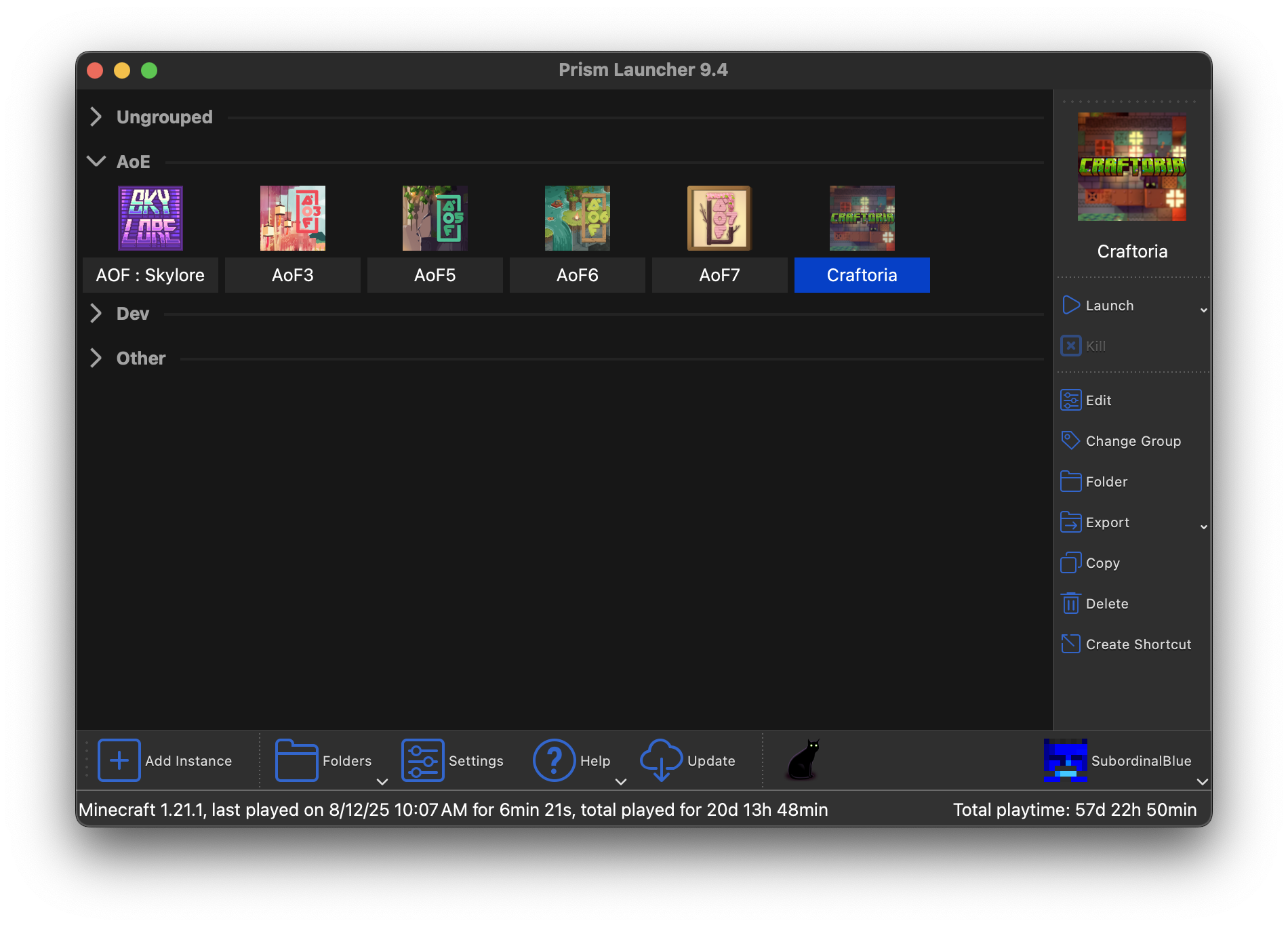Select the AoF5 instance icon
The width and height of the screenshot is (1288, 927).
(x=435, y=218)
